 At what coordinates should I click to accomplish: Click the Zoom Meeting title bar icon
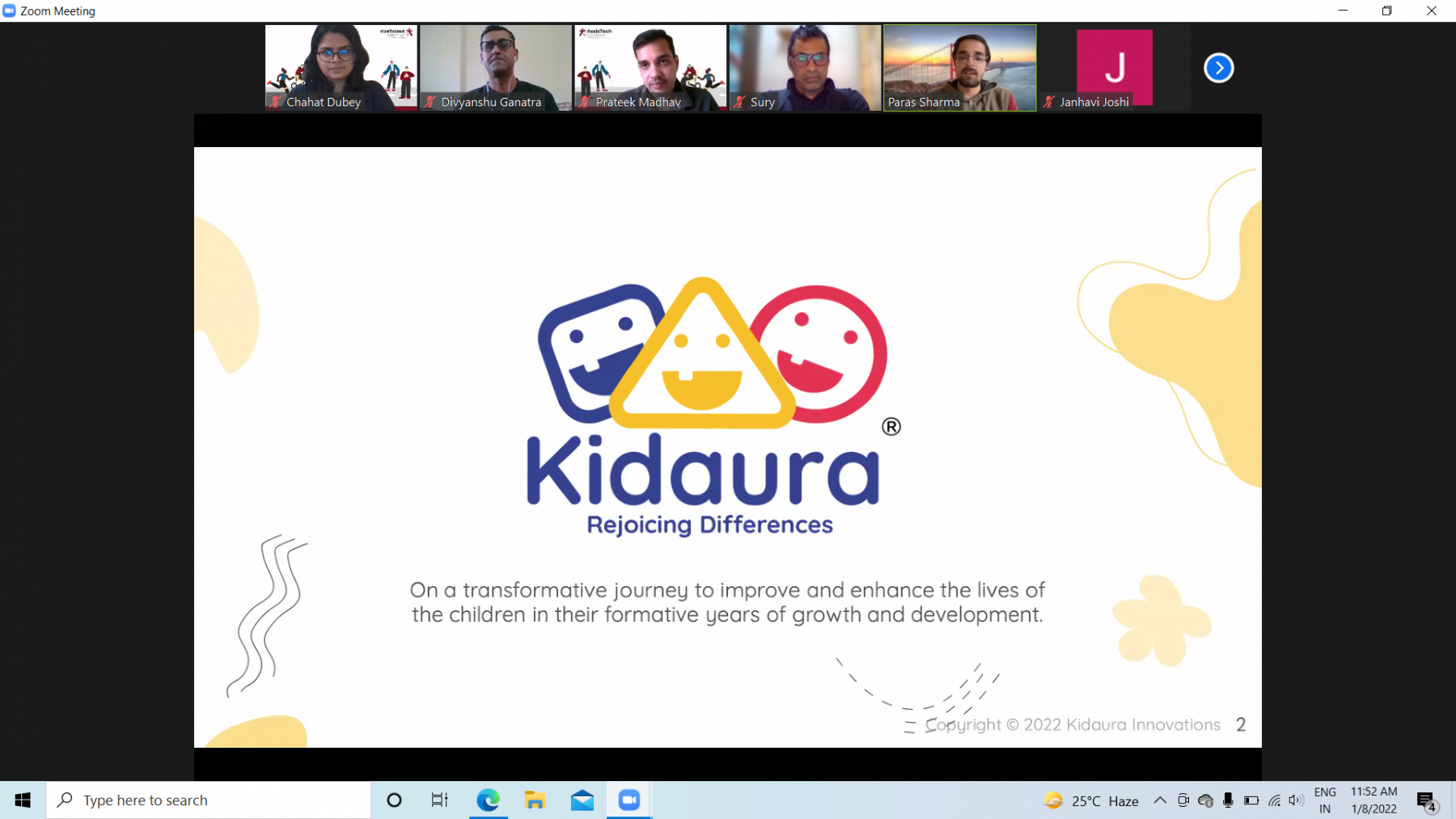10,11
